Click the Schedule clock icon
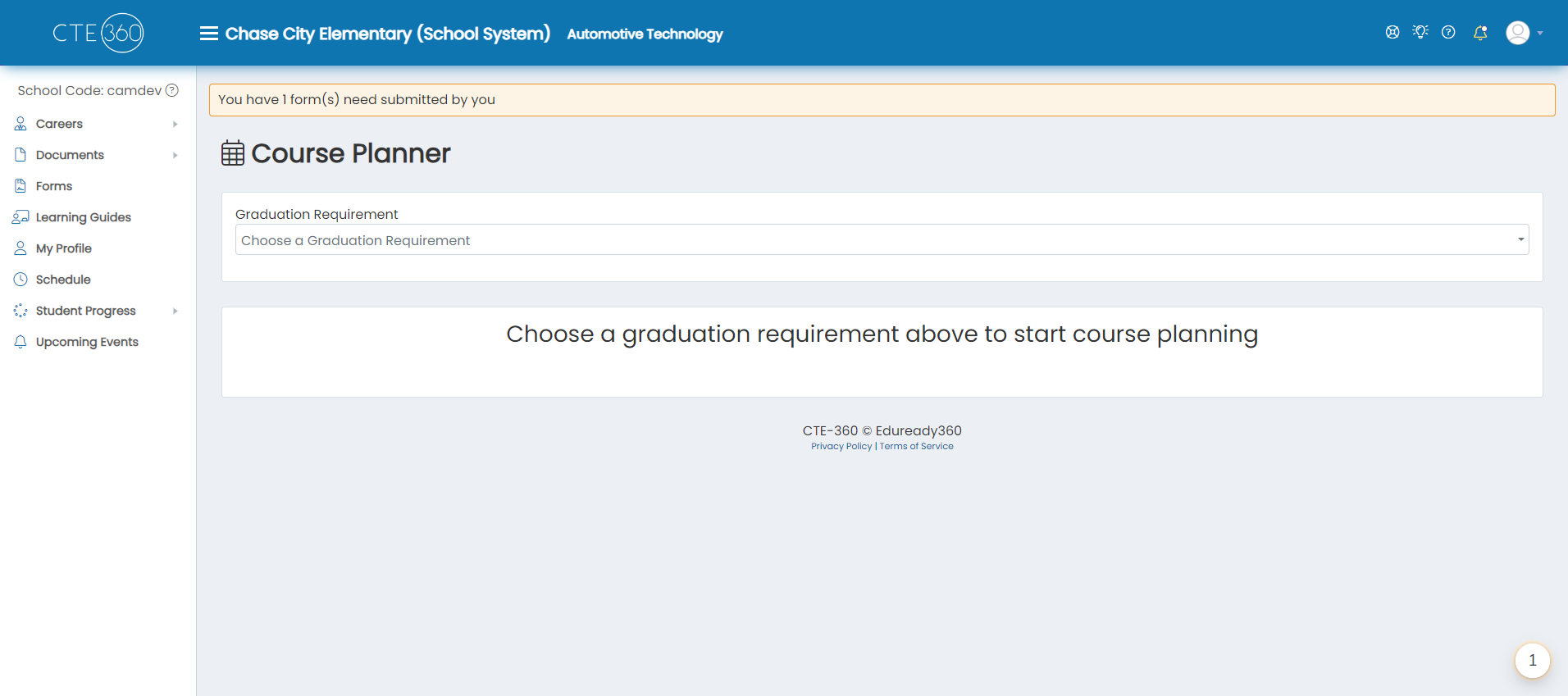The width and height of the screenshot is (1568, 696). [21, 280]
